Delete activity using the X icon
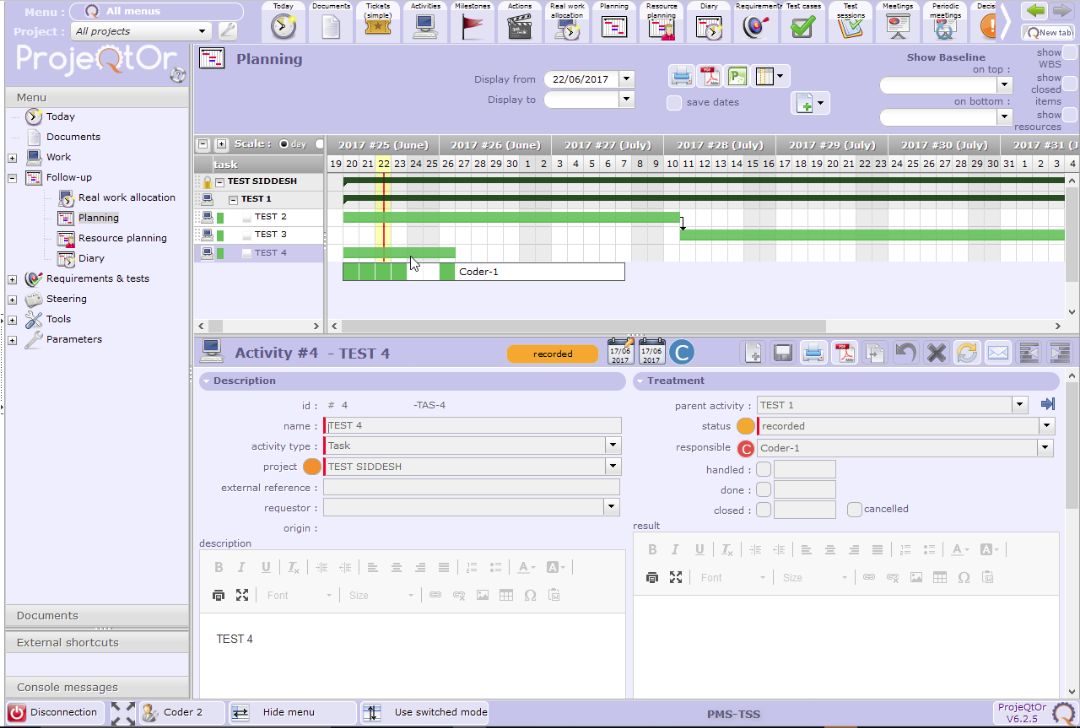Screen dimensions: 1080x728 tap(936, 352)
